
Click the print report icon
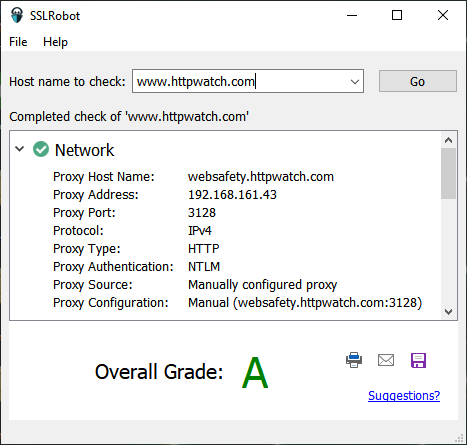[x=354, y=360]
